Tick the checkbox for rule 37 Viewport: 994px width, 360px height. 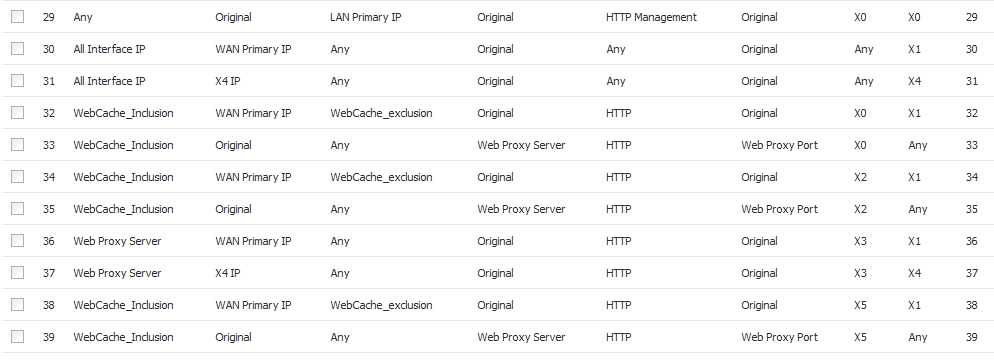18,273
